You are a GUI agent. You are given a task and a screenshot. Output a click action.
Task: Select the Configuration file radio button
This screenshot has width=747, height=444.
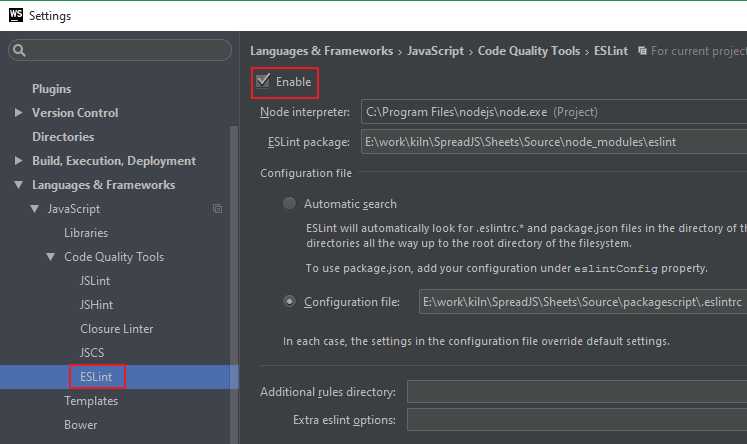tap(289, 302)
